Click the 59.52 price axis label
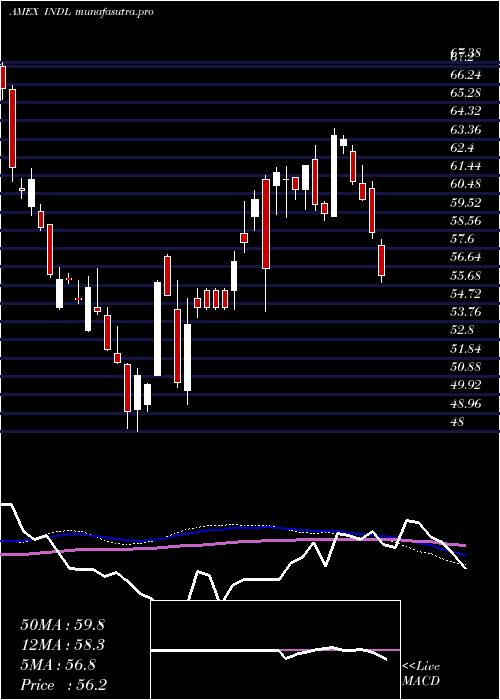The image size is (500, 700). pos(466,203)
